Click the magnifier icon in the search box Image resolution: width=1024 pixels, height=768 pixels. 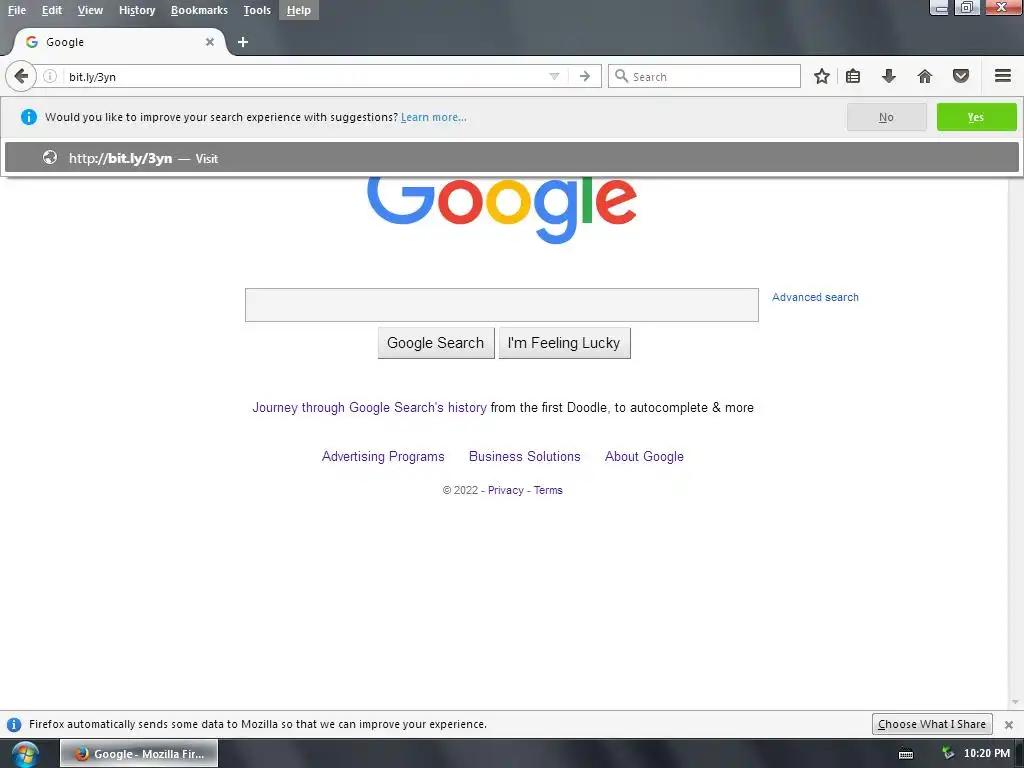[621, 76]
